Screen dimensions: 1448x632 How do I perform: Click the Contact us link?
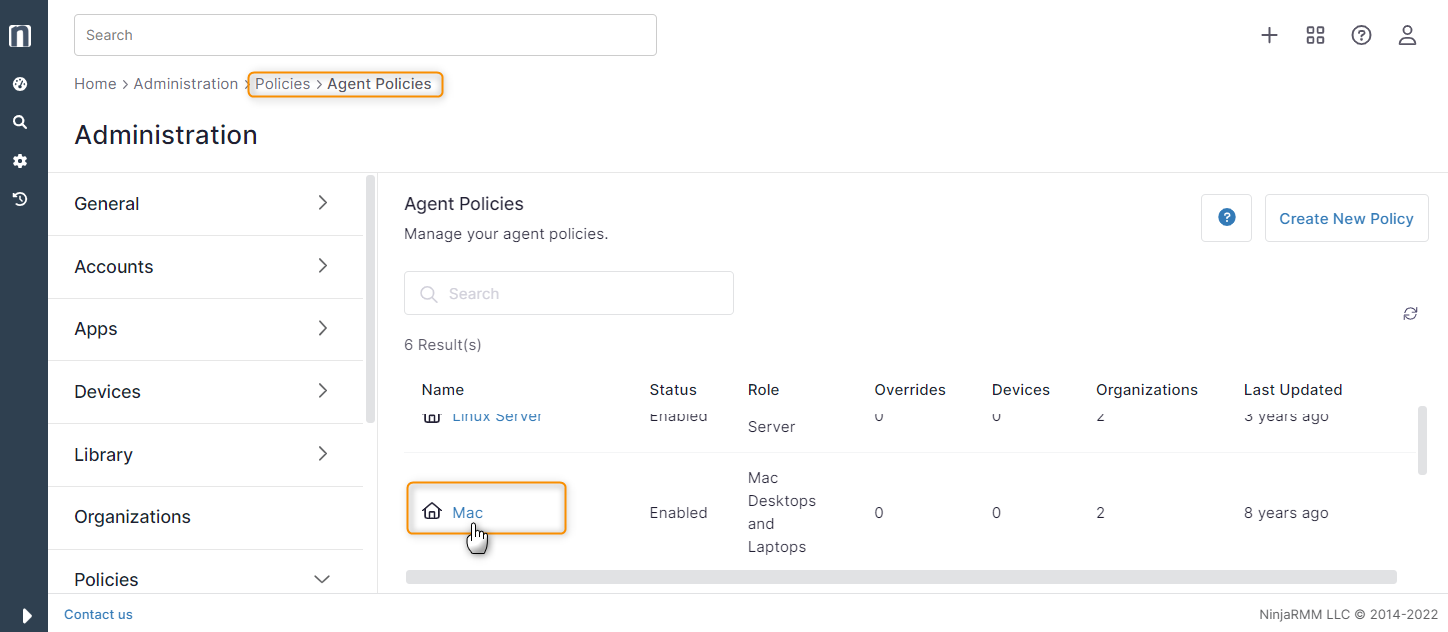point(98,614)
